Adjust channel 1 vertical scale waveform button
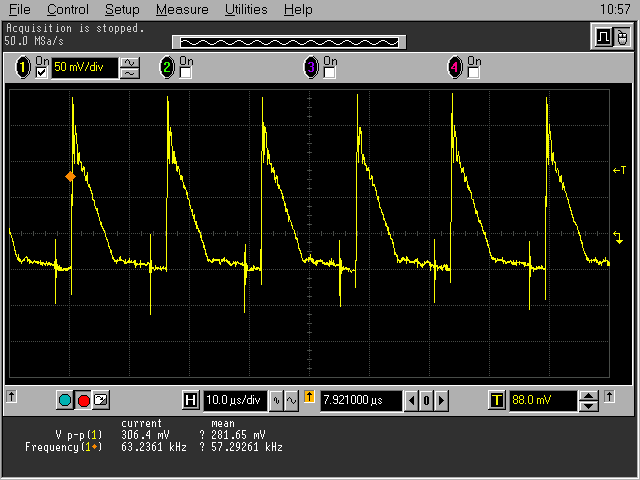 pos(130,68)
